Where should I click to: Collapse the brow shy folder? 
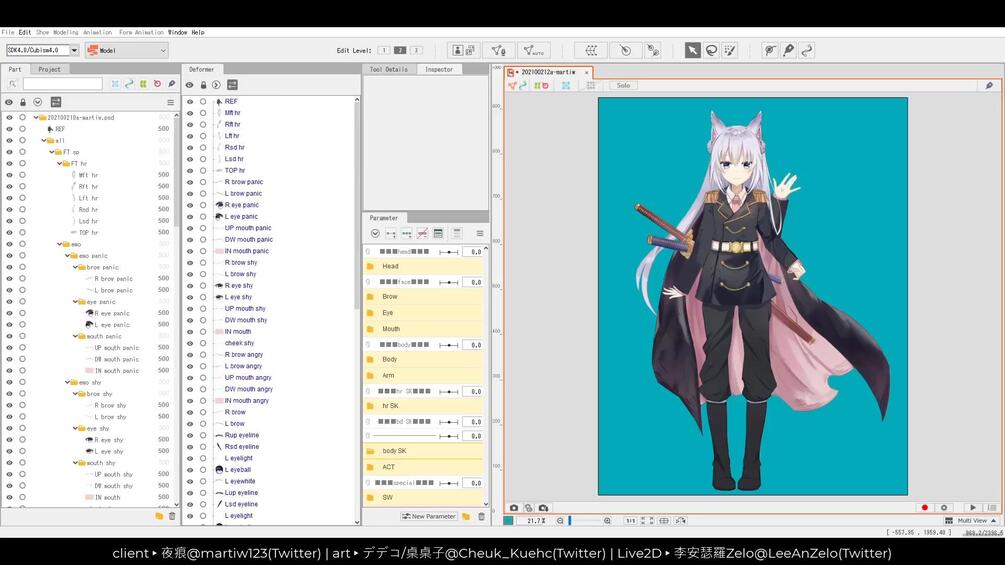[75, 394]
